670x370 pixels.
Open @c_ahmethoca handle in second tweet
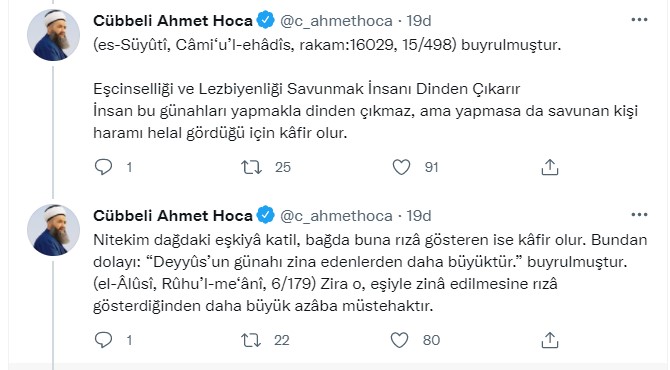336,215
